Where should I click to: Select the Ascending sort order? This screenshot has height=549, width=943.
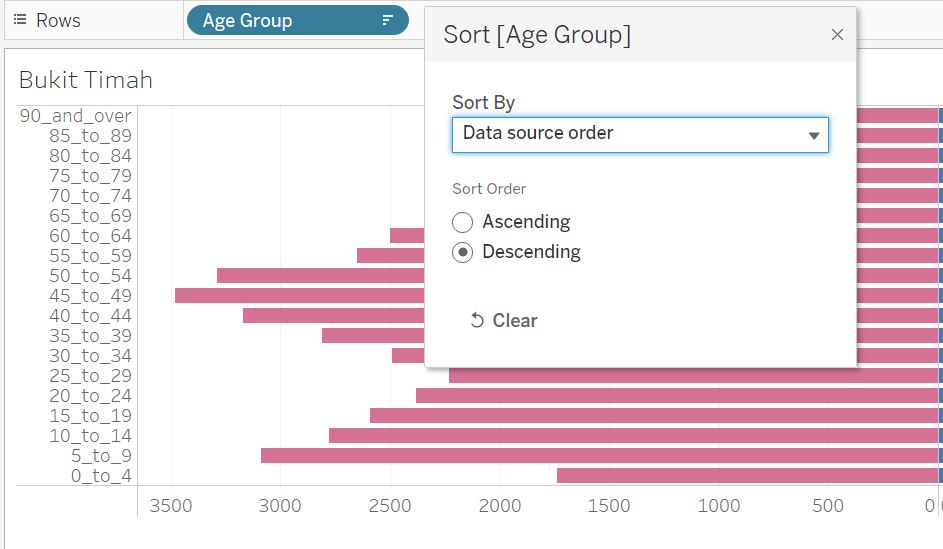pos(462,222)
